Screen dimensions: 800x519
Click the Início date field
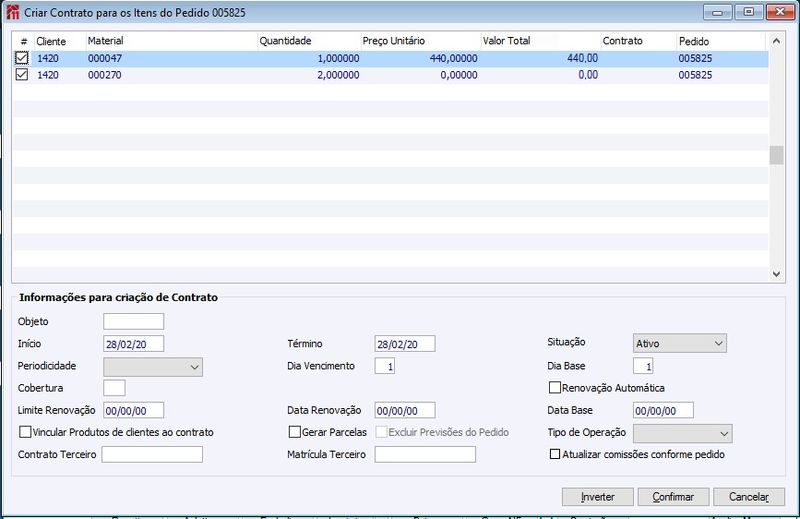[x=134, y=344]
